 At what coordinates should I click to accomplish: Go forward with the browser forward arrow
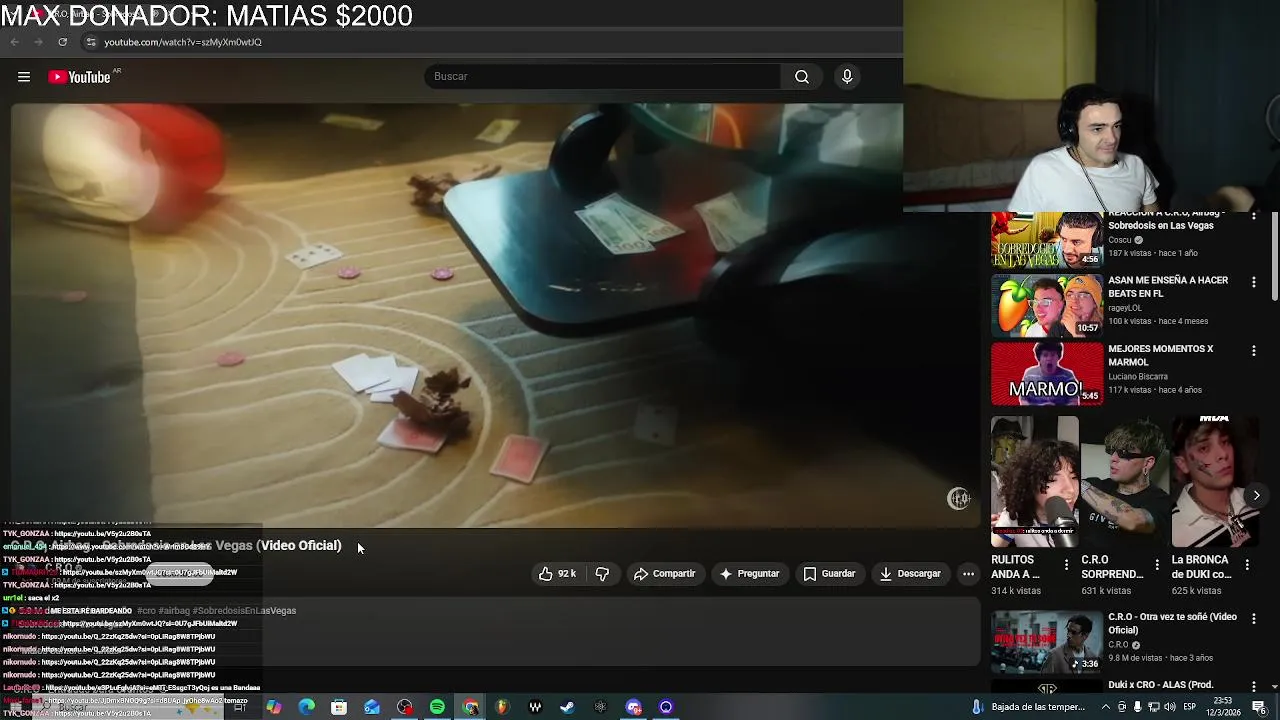[38, 42]
